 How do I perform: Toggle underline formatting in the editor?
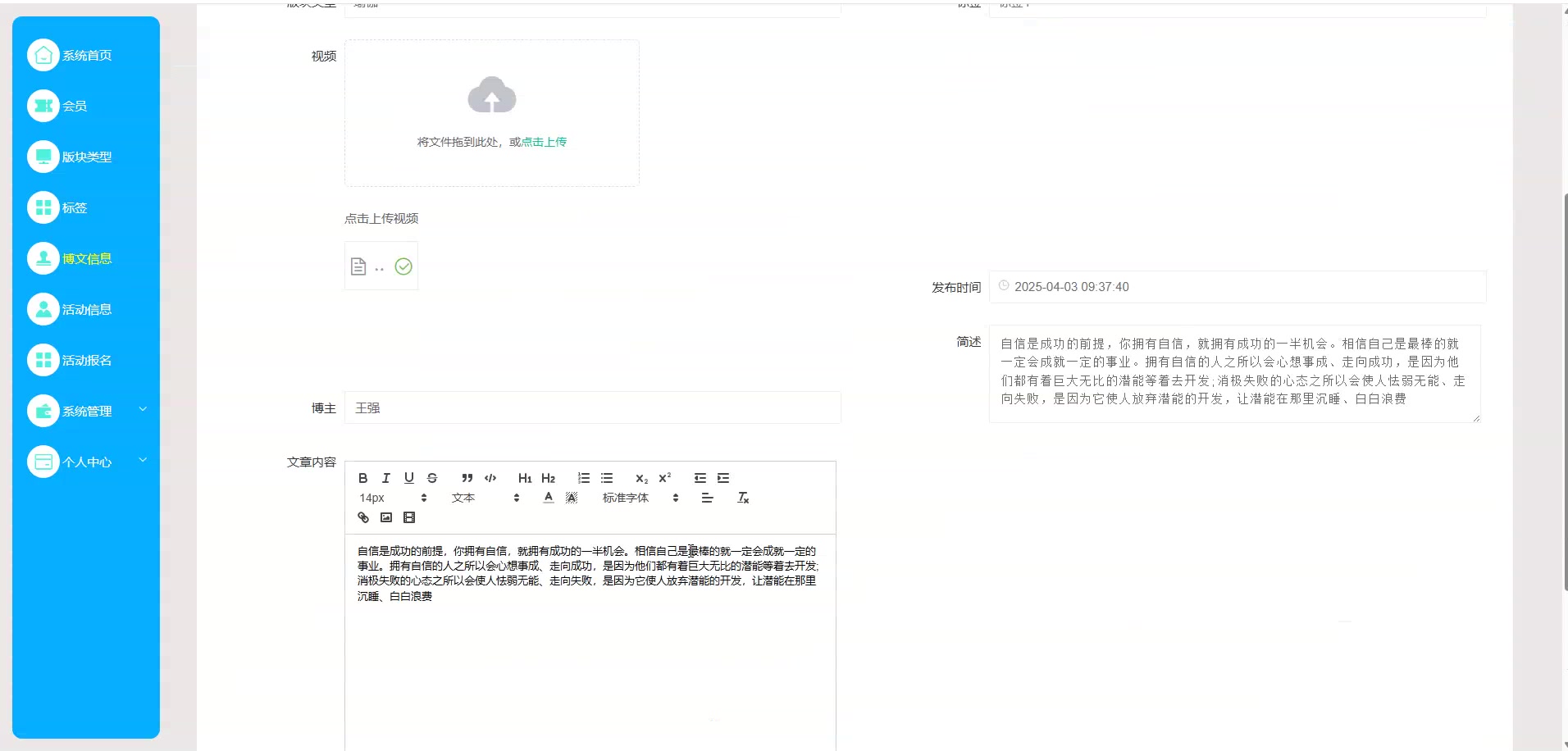pos(409,478)
